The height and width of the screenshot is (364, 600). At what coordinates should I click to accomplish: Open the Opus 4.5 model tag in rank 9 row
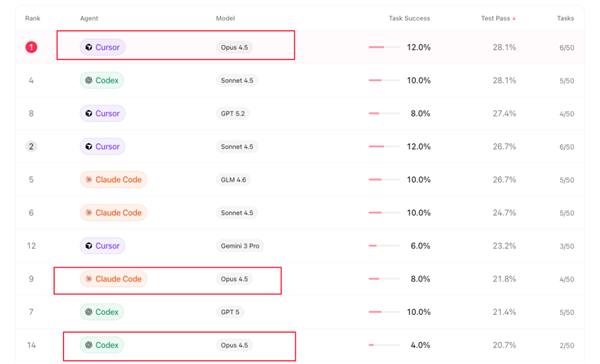[234, 279]
